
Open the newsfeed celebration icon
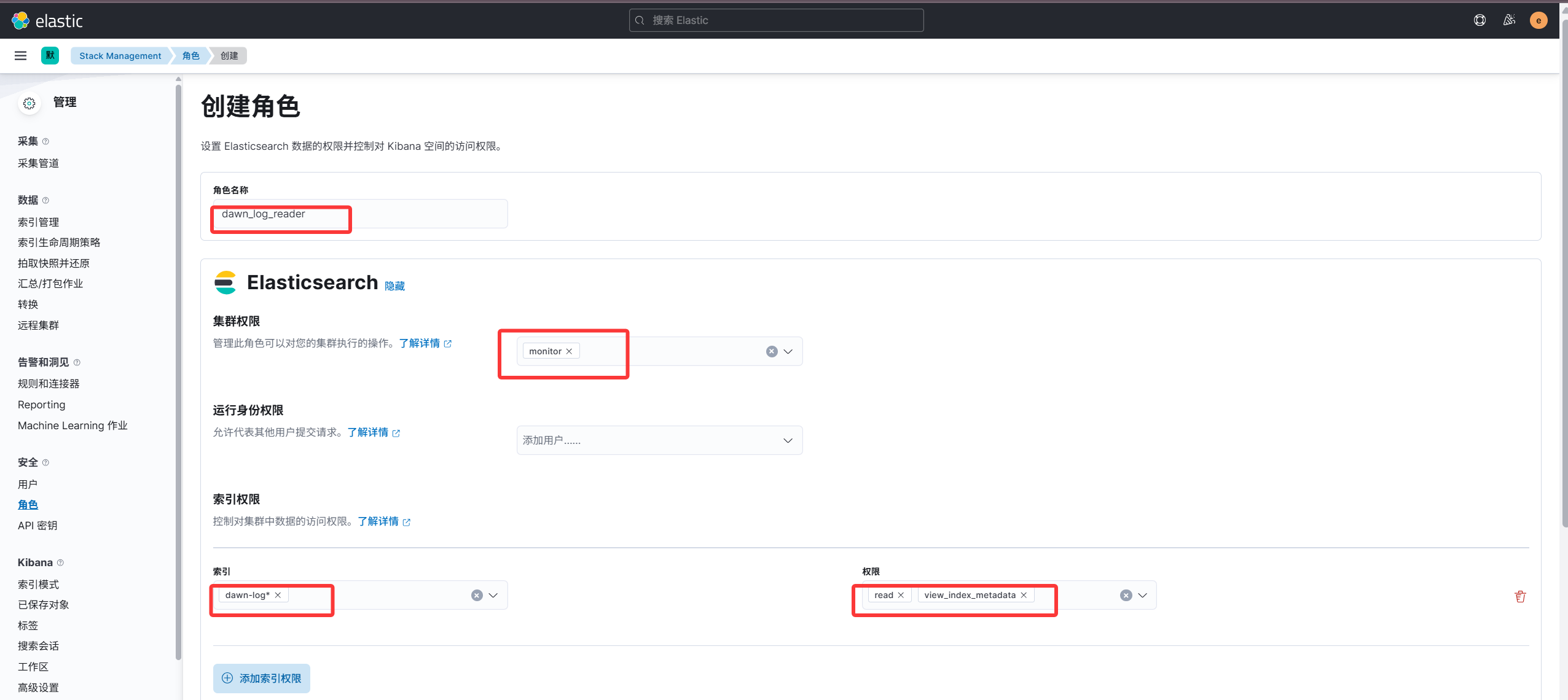1509,20
